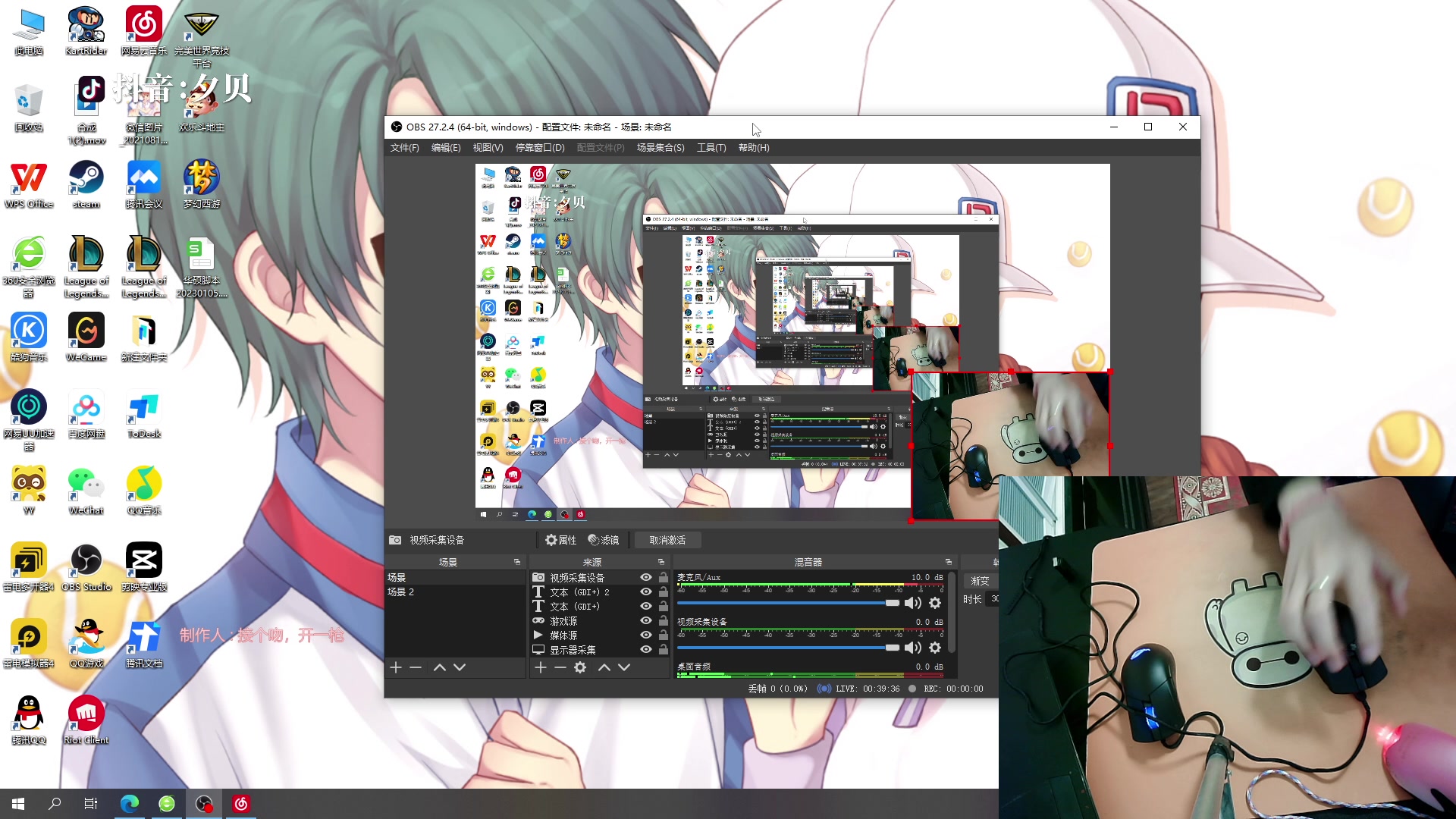Viewport: 1456px width, 819px height.
Task: Hide the 游戏源 source
Action: (646, 621)
